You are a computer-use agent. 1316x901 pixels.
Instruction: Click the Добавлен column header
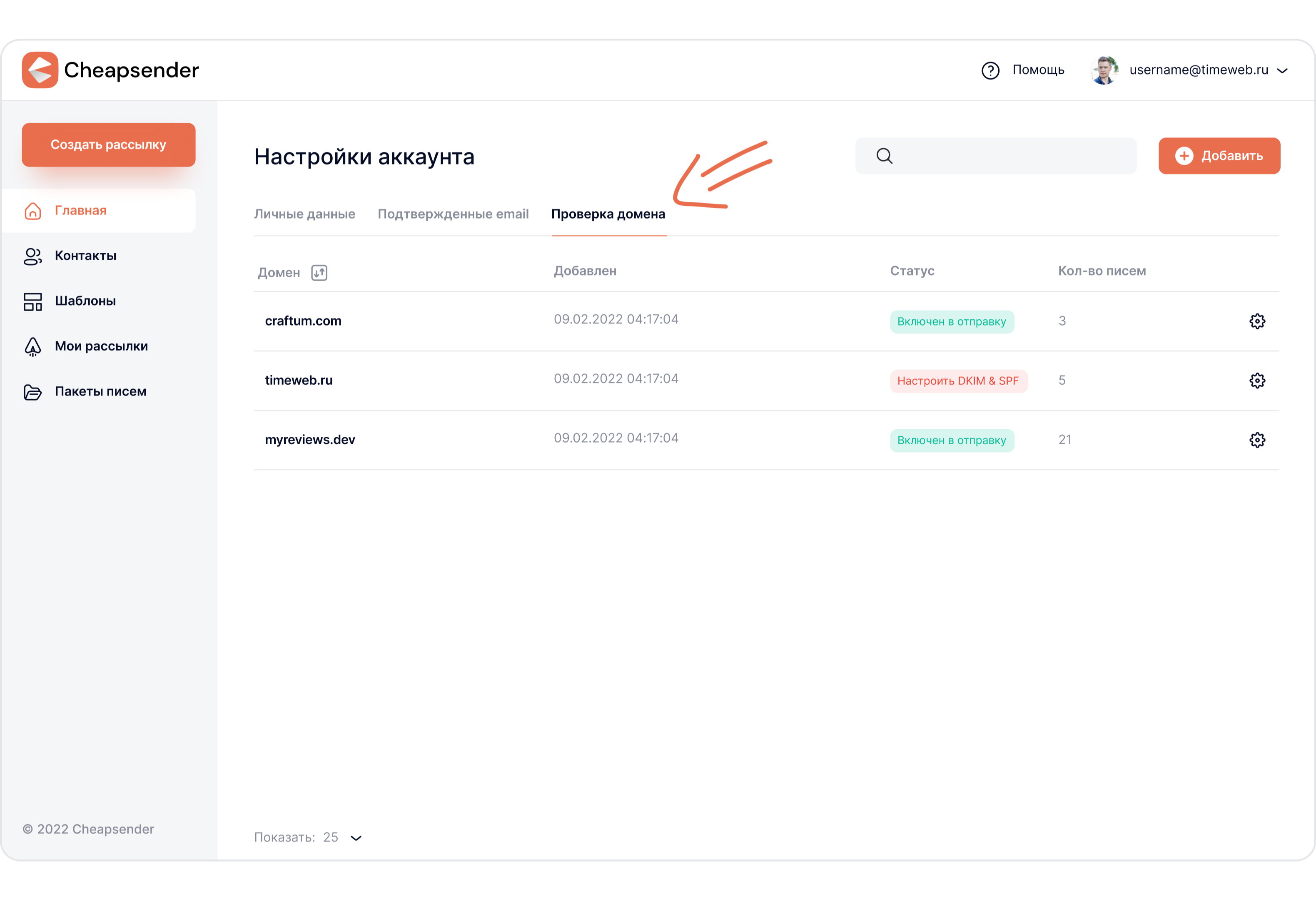pyautogui.click(x=585, y=271)
